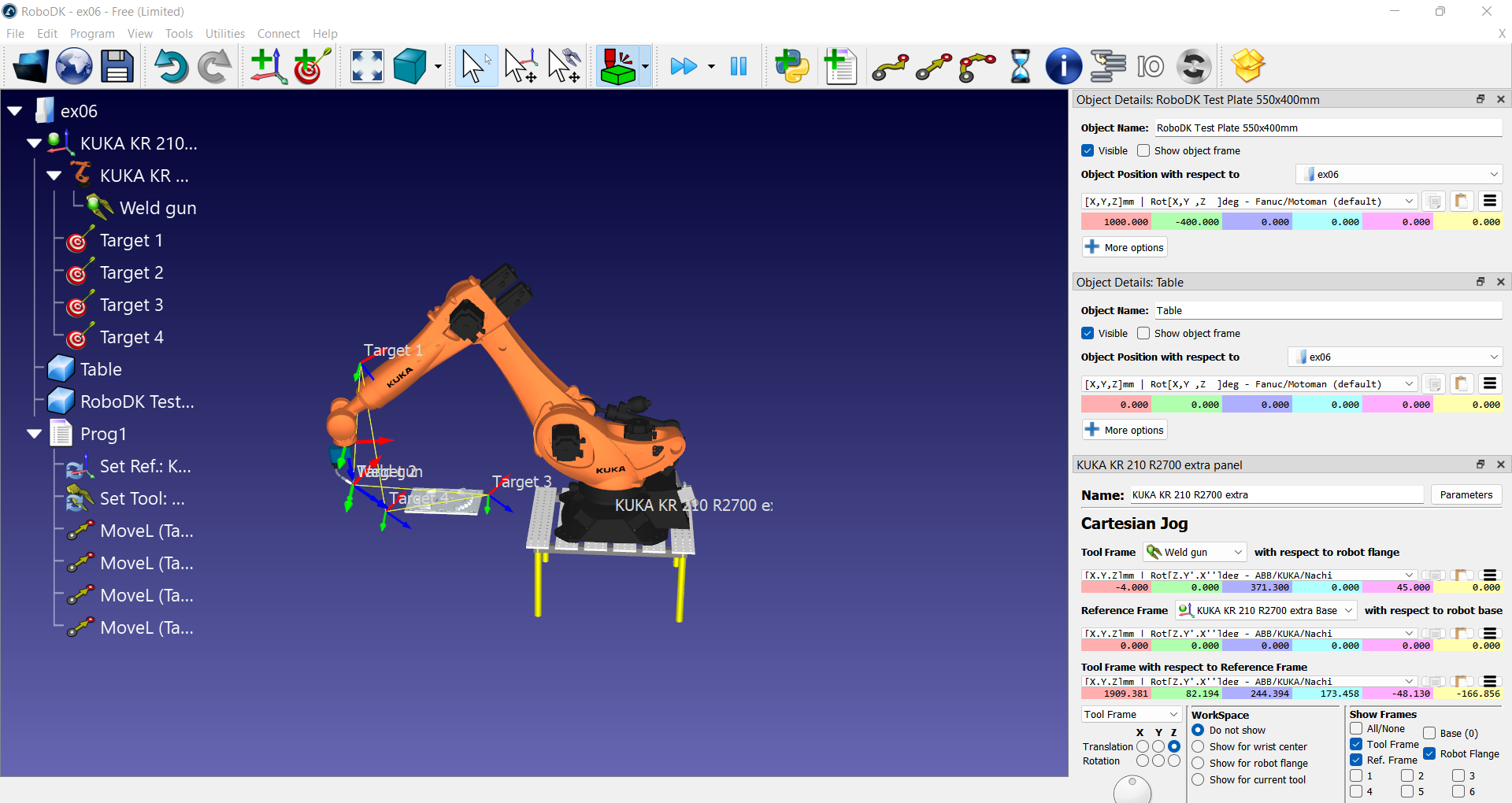The height and width of the screenshot is (803, 1512).
Task: Open the Tool Frame Weld gun dropdown
Action: [1195, 552]
